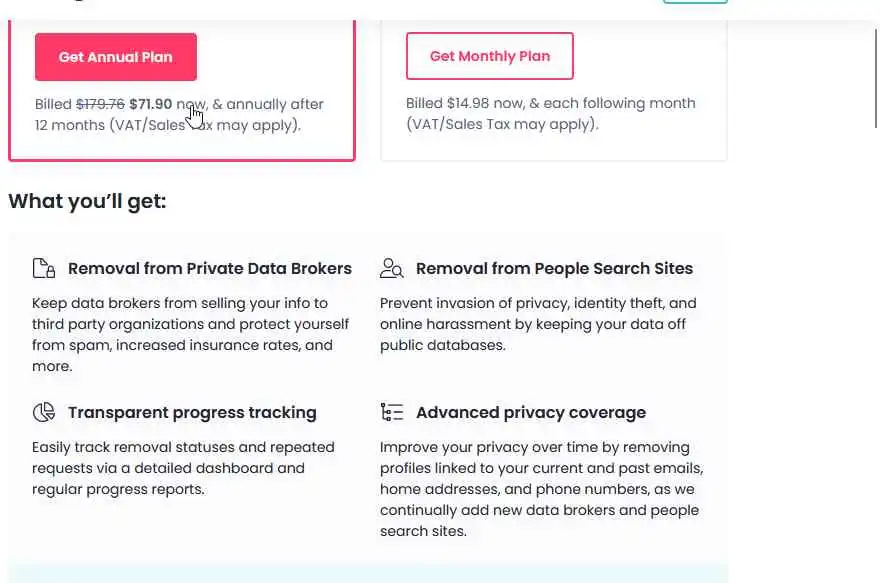880x583 pixels.
Task: Select the 'Removal from Private Data Brokers' heading
Action: (x=210, y=268)
